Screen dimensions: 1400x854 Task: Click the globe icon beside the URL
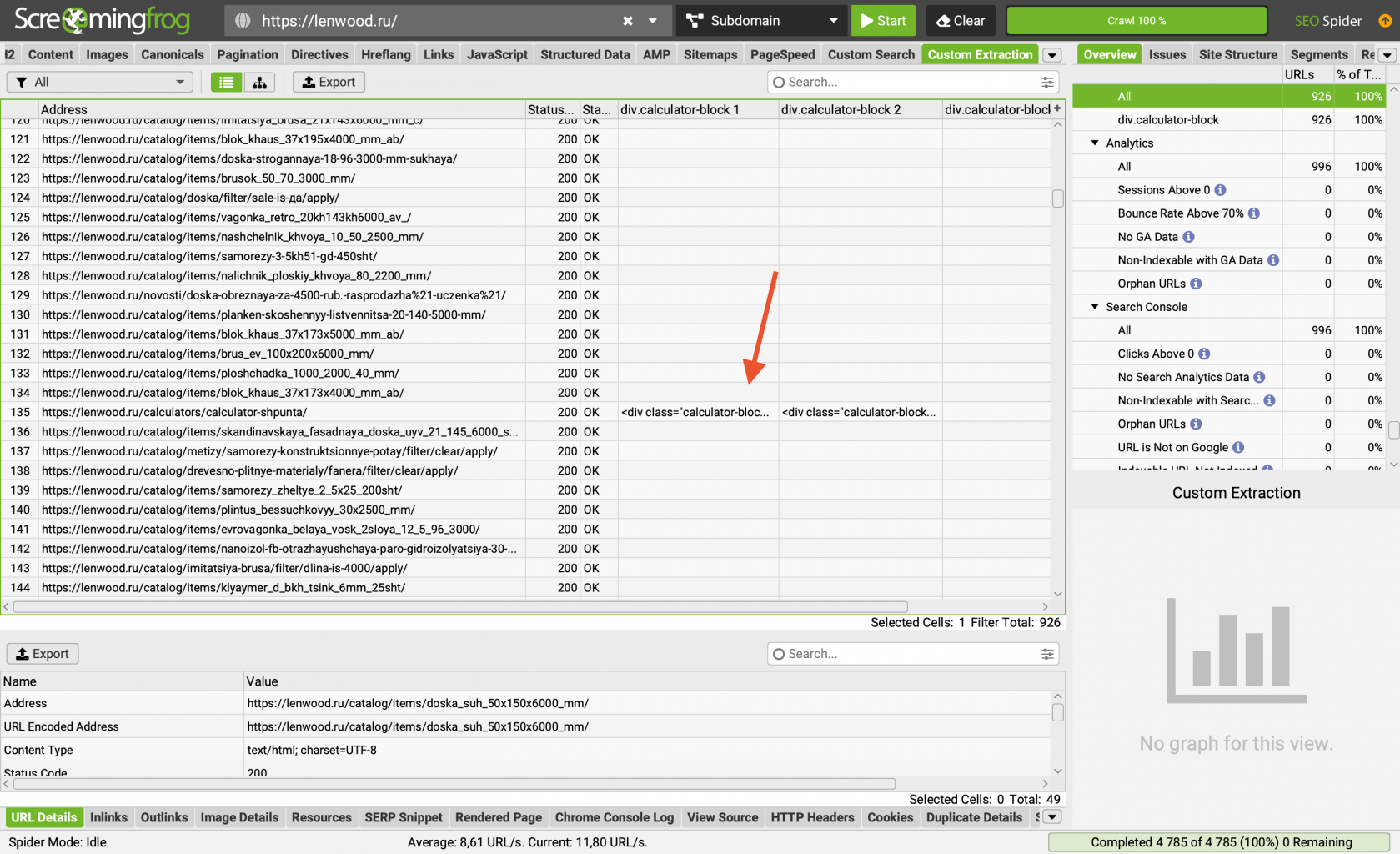pyautogui.click(x=243, y=21)
